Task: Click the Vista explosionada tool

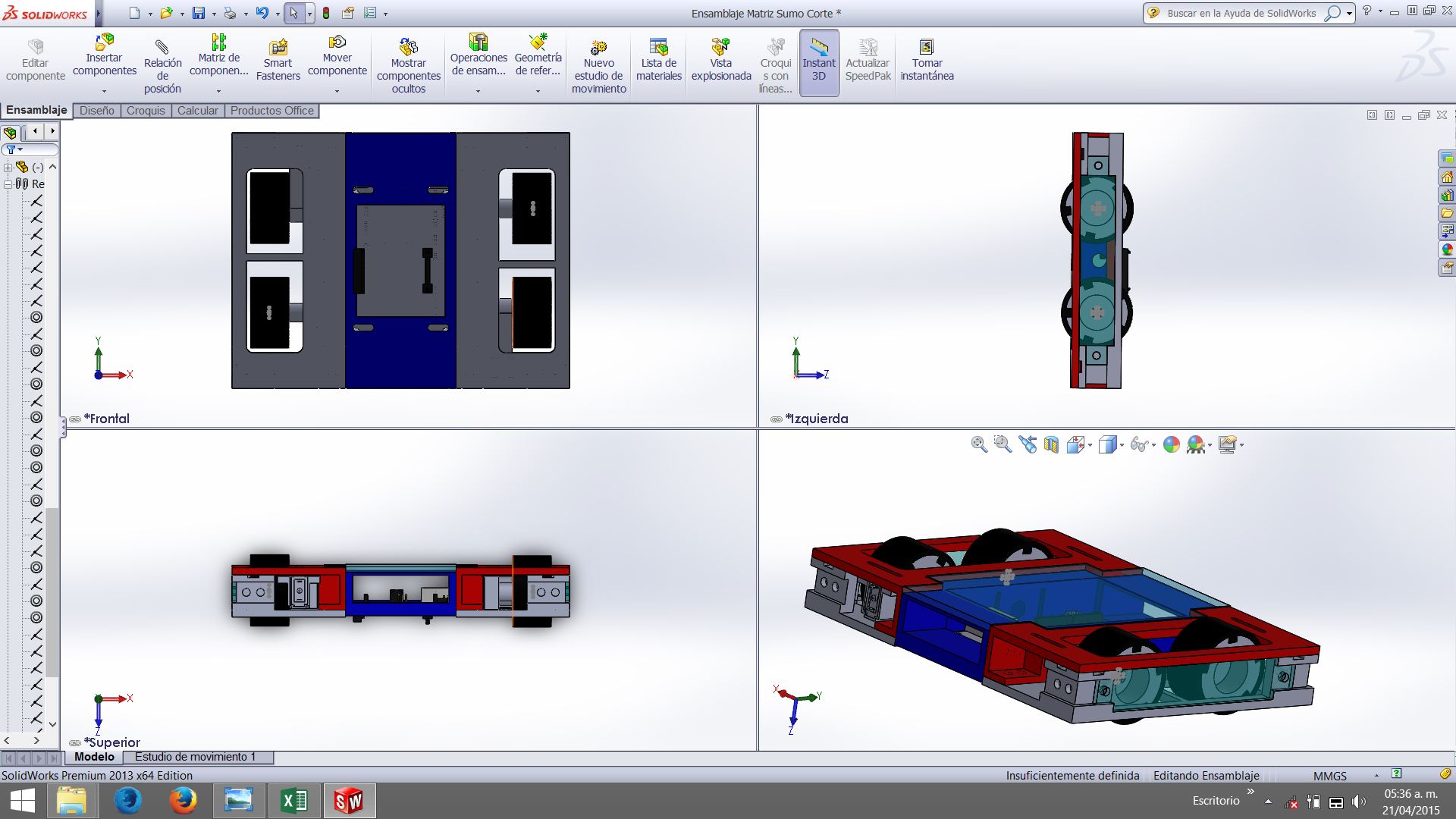Action: [x=720, y=61]
